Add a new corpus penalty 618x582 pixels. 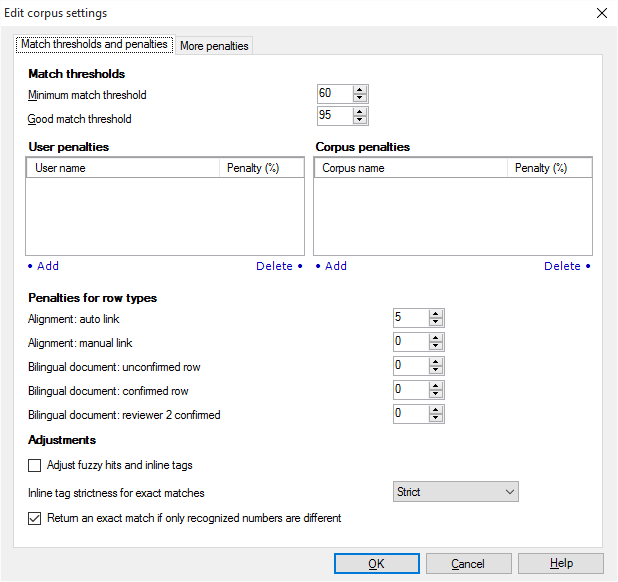pos(331,266)
